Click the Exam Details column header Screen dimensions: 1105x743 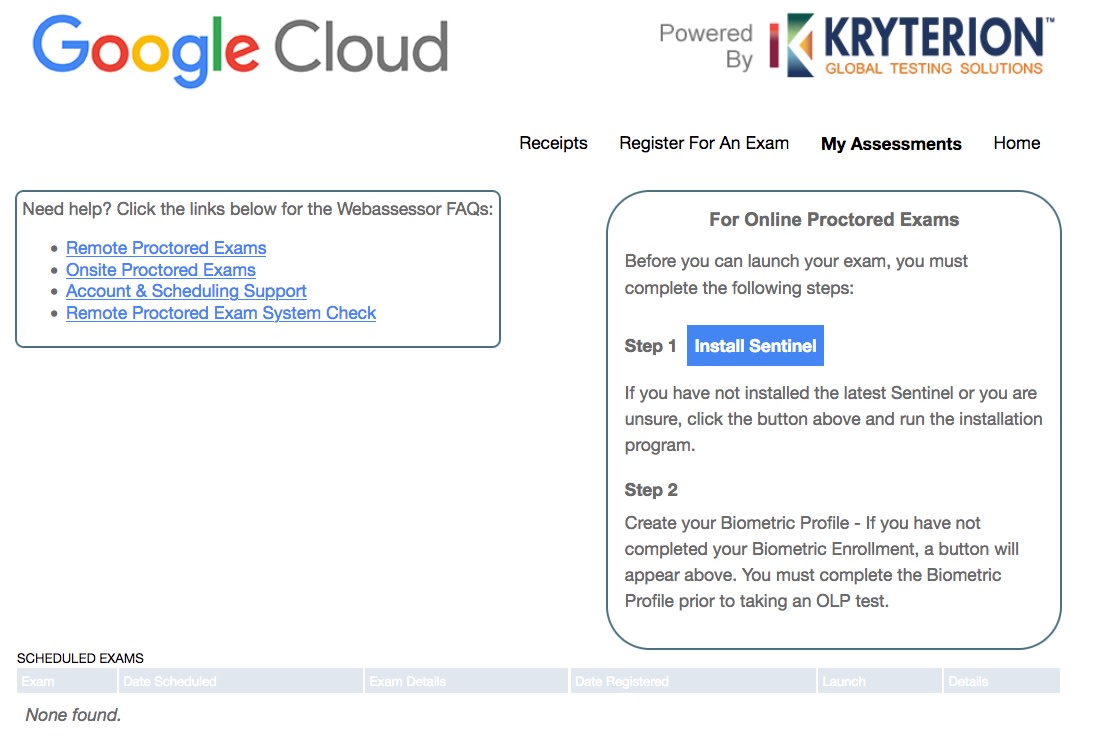(x=466, y=681)
